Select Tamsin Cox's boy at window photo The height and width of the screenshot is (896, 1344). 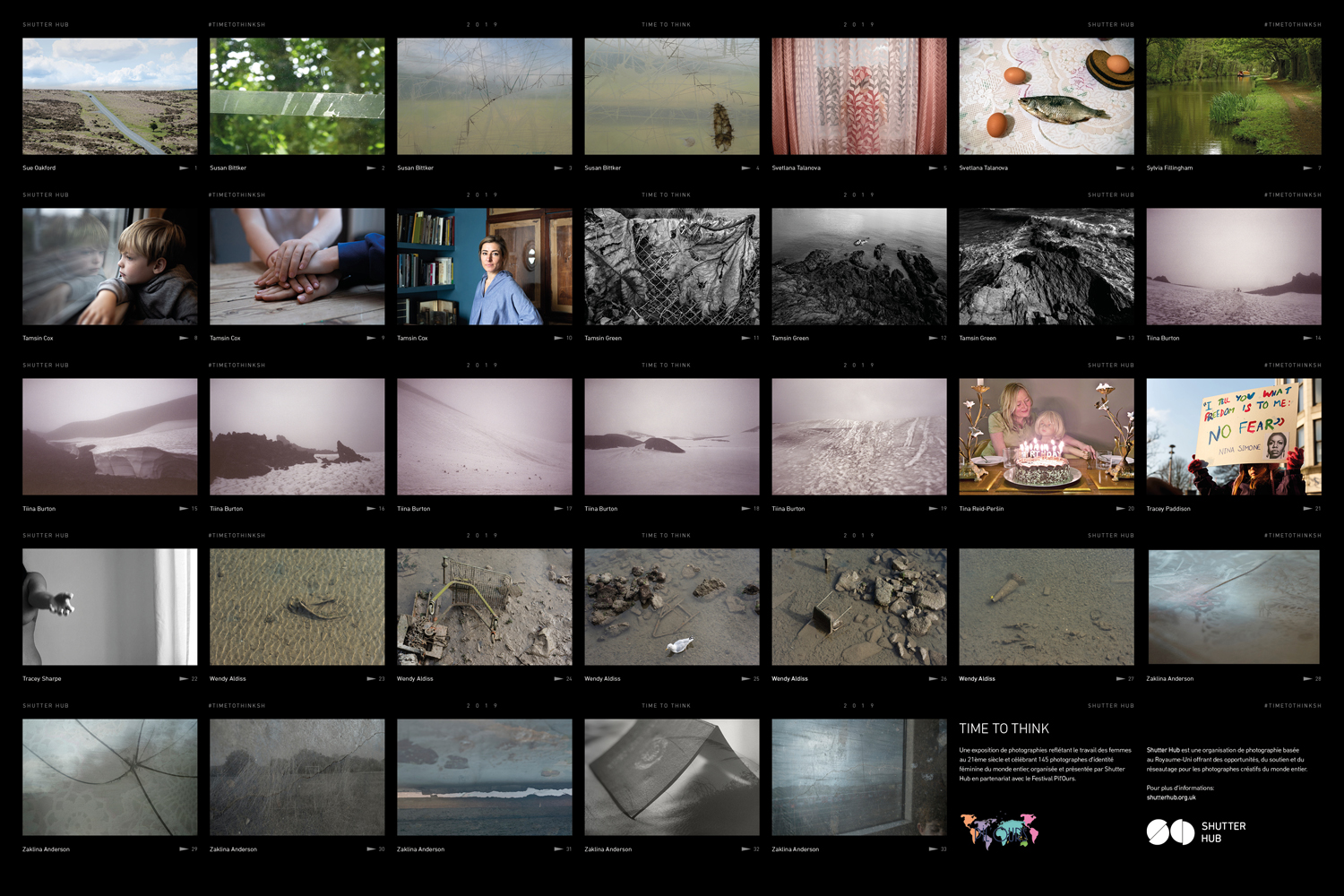tap(109, 266)
